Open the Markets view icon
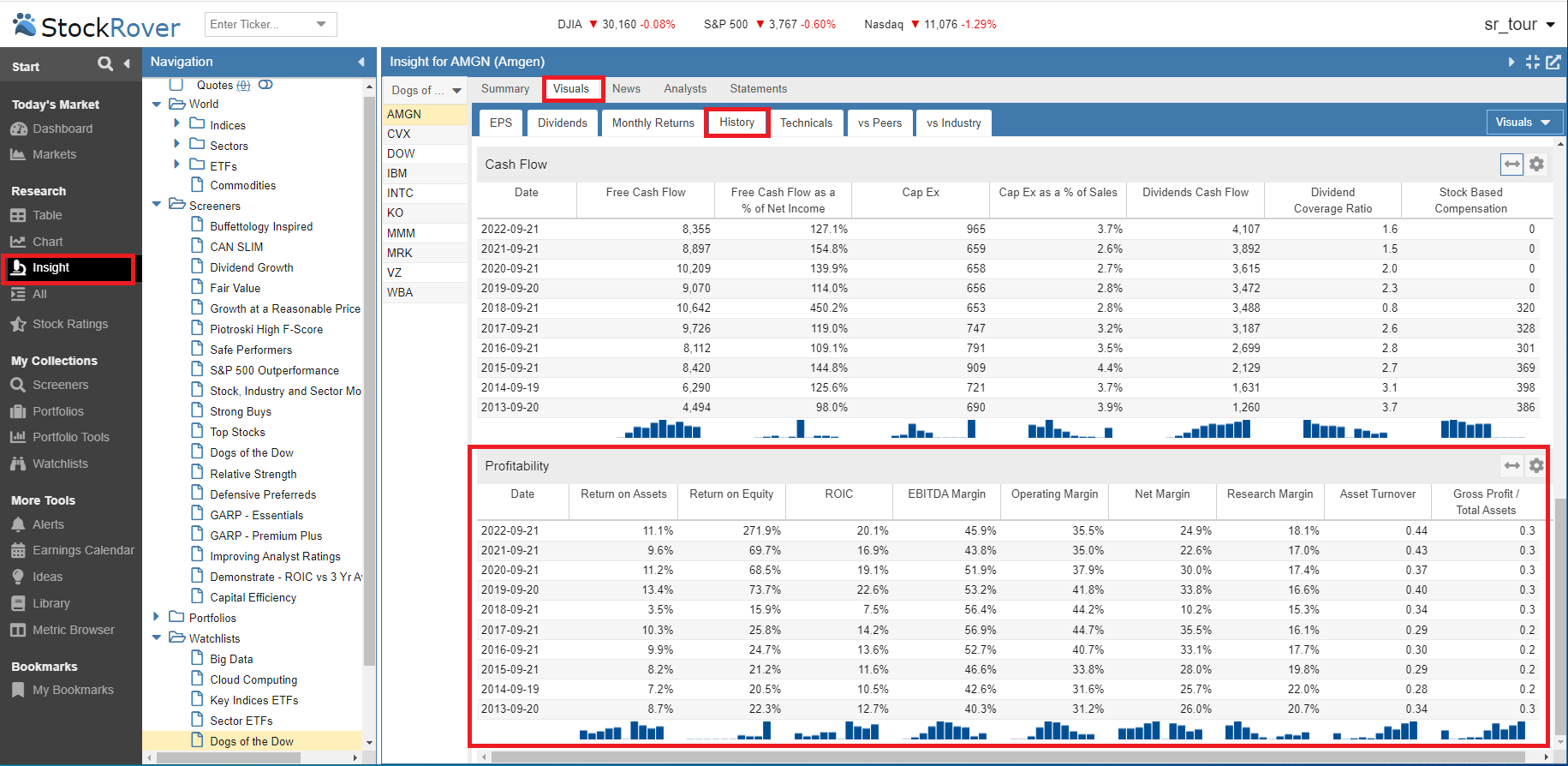Viewport: 1568px width, 766px height. point(18,154)
